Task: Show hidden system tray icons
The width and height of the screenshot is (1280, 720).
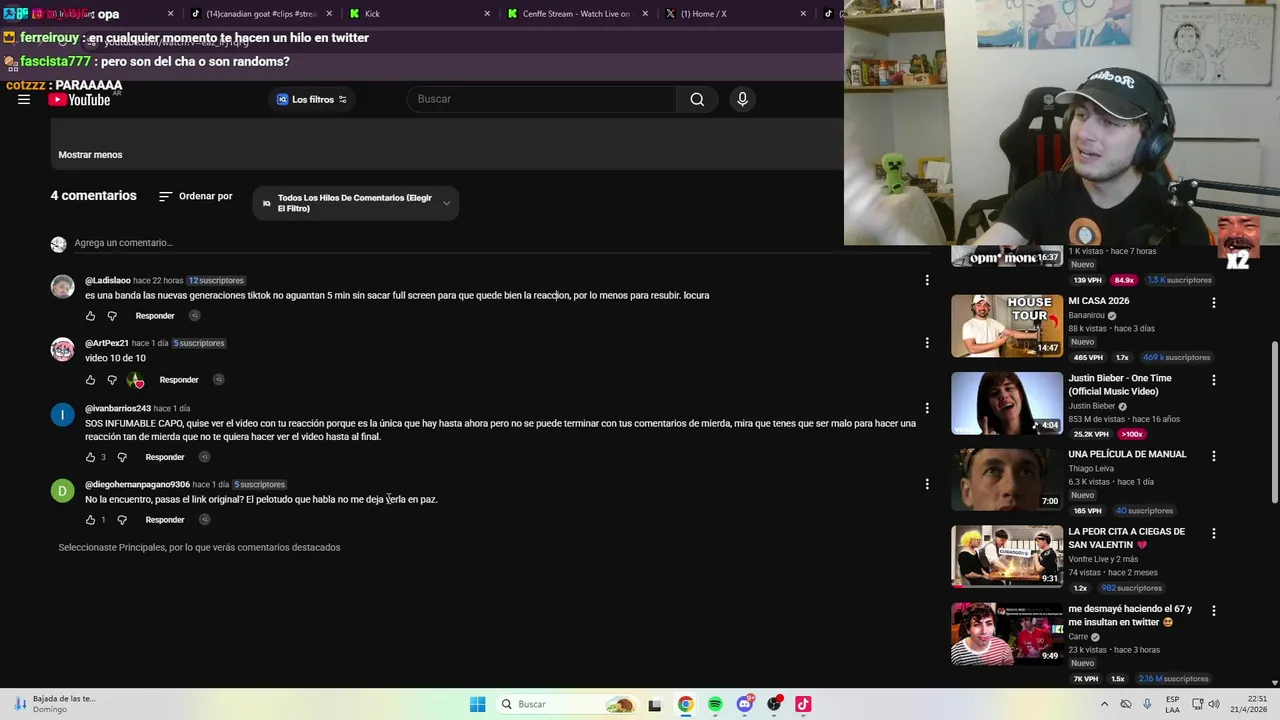Action: [1104, 704]
